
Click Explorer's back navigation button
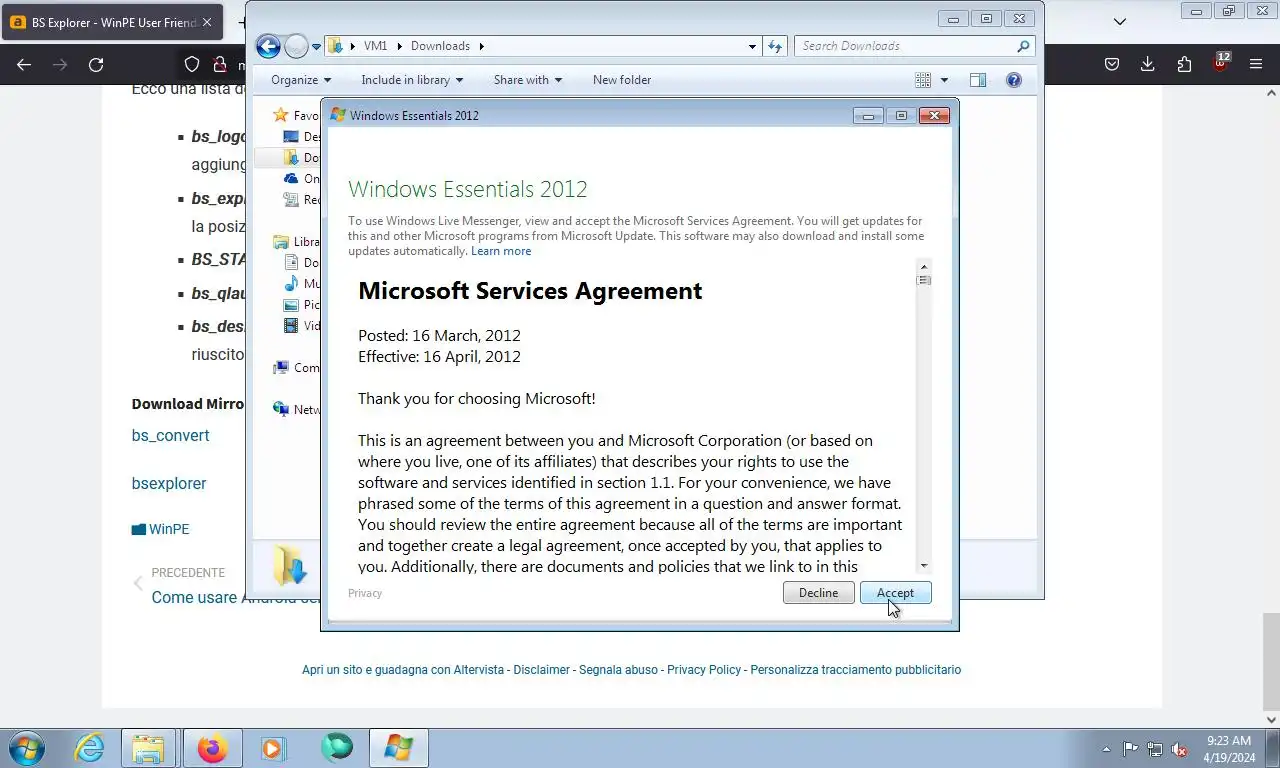click(x=268, y=46)
